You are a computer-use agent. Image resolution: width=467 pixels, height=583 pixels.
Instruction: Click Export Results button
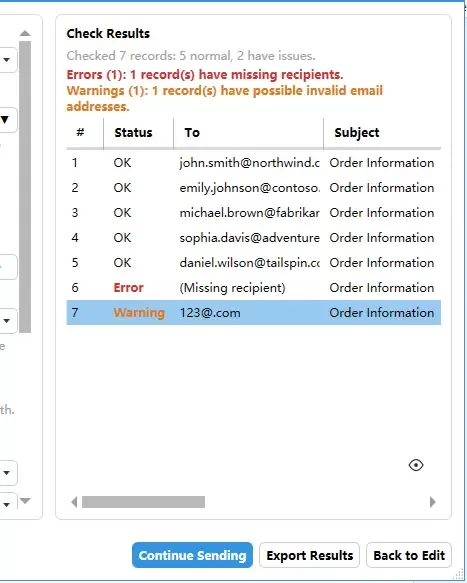(309, 555)
